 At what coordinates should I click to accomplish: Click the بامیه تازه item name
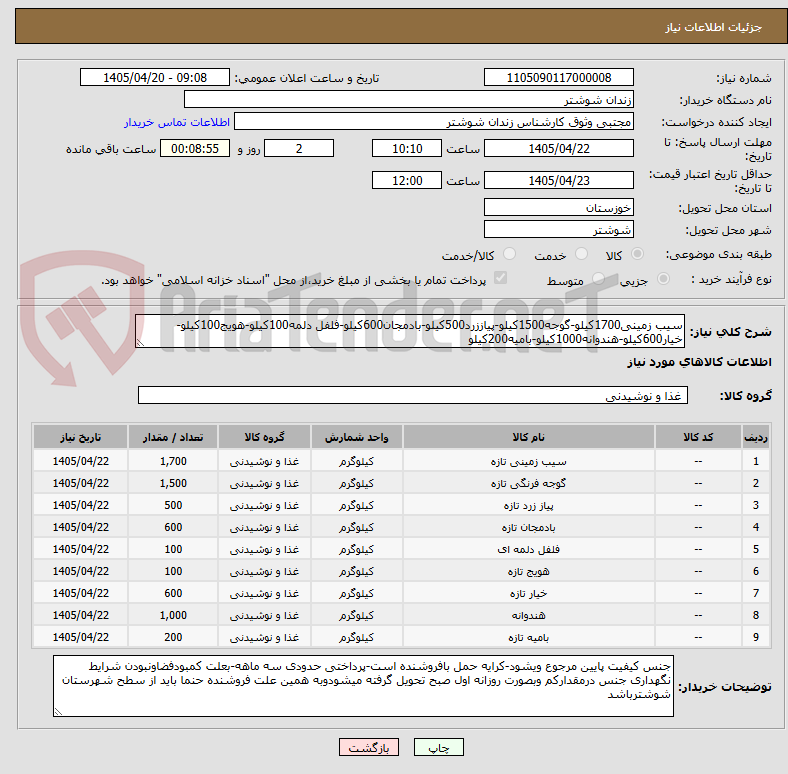[x=528, y=637]
